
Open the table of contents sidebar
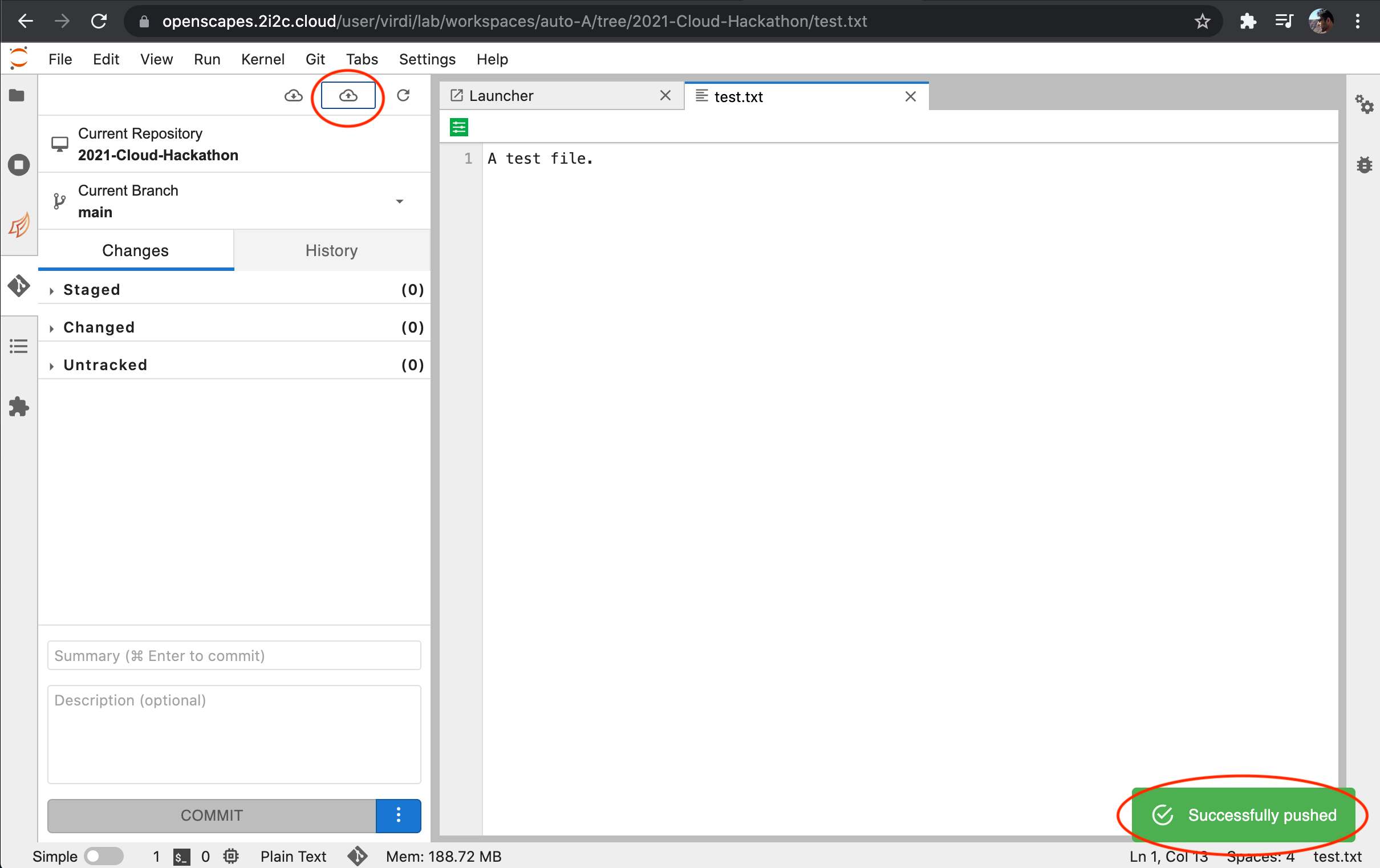[18, 346]
